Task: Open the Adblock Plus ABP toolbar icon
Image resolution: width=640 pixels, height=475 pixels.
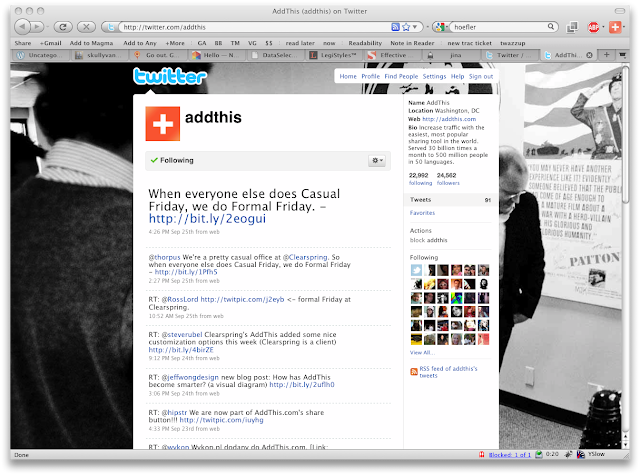Action: point(593,27)
